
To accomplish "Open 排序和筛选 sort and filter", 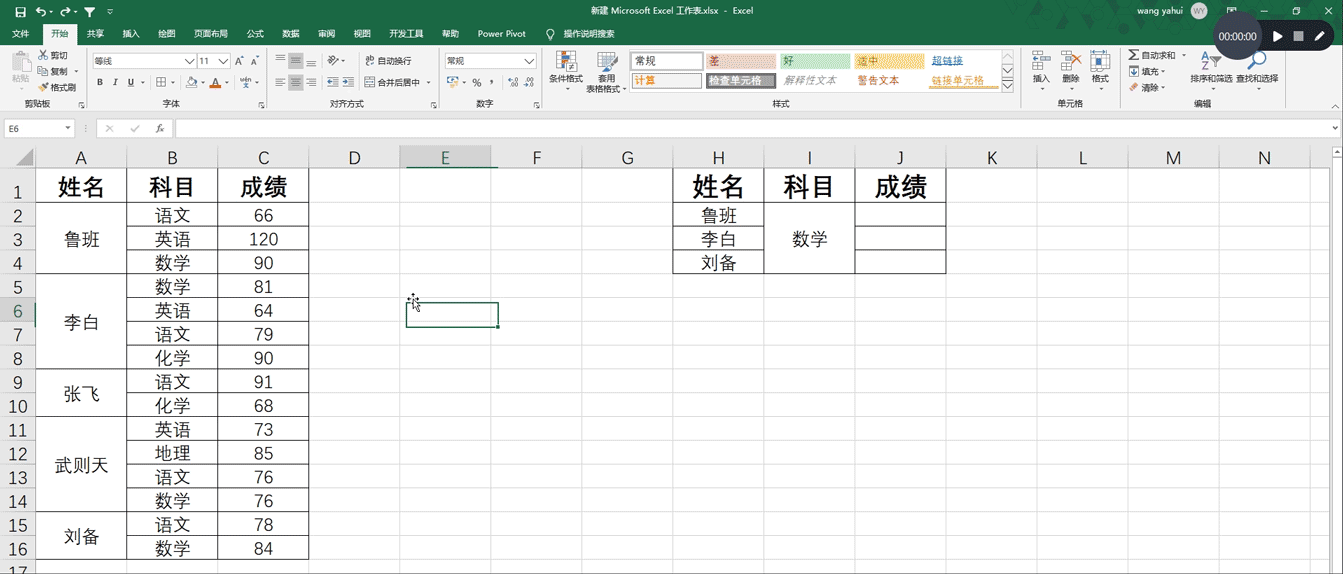I will 1211,70.
